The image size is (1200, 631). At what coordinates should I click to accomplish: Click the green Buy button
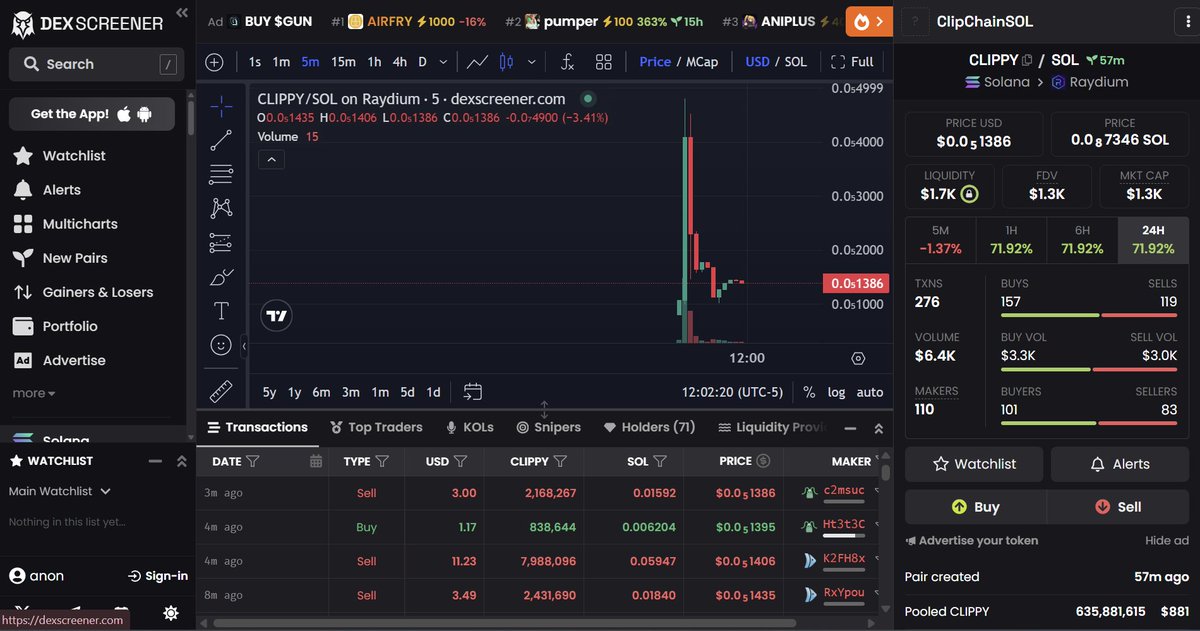click(x=975, y=507)
